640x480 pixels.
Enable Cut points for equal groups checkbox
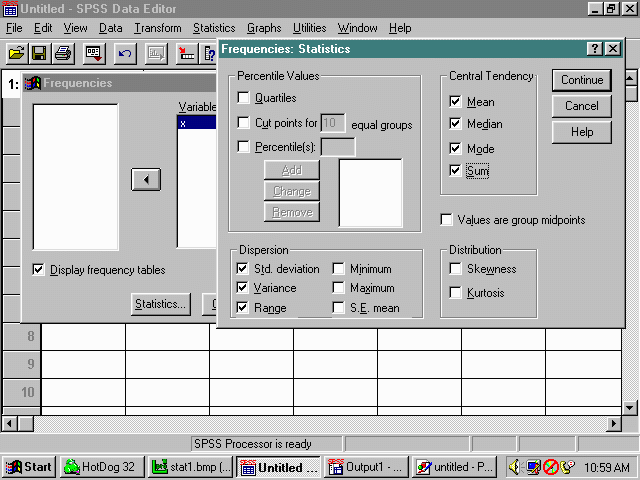243,122
